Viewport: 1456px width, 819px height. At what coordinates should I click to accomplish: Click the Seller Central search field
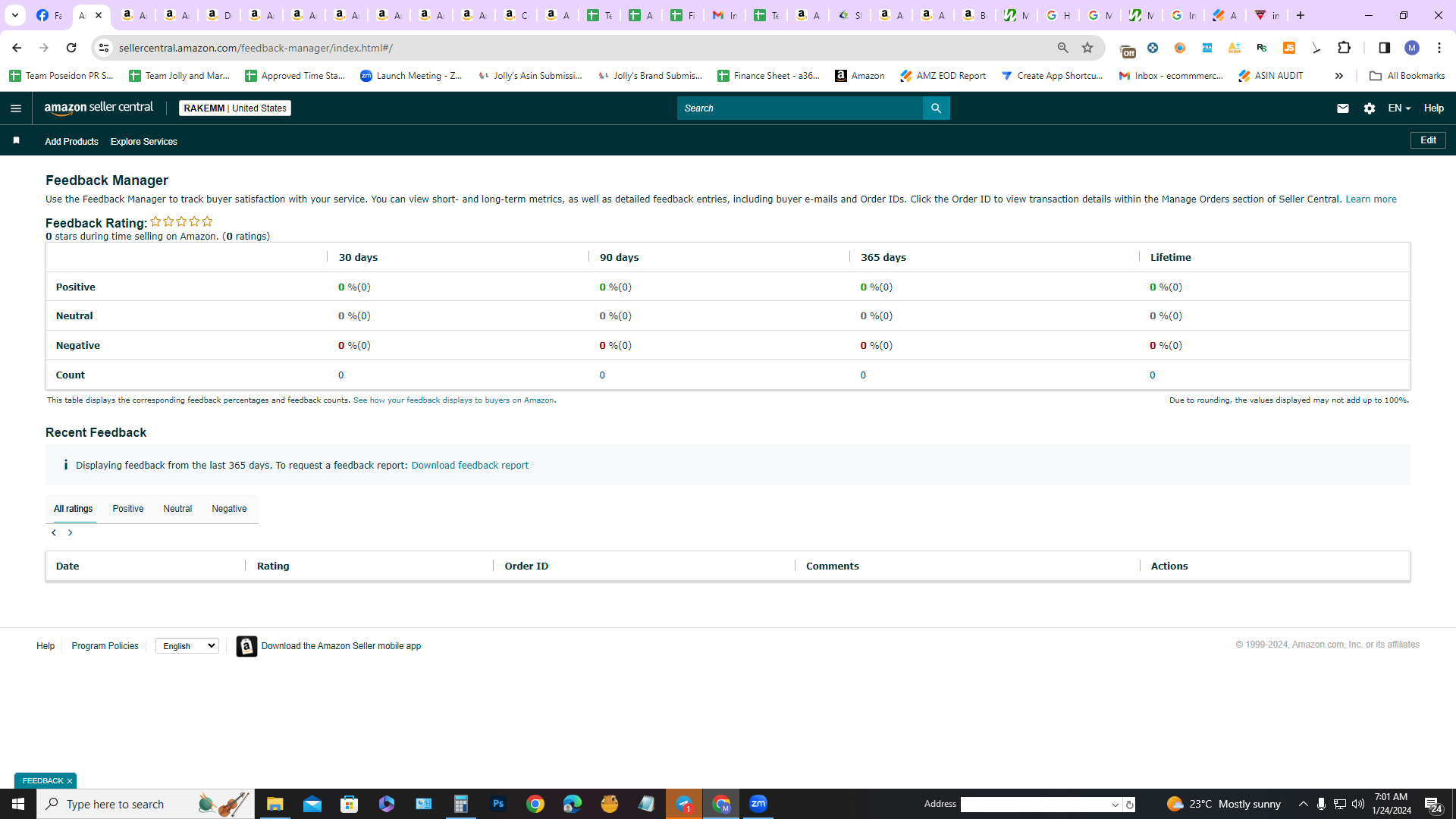click(x=800, y=108)
